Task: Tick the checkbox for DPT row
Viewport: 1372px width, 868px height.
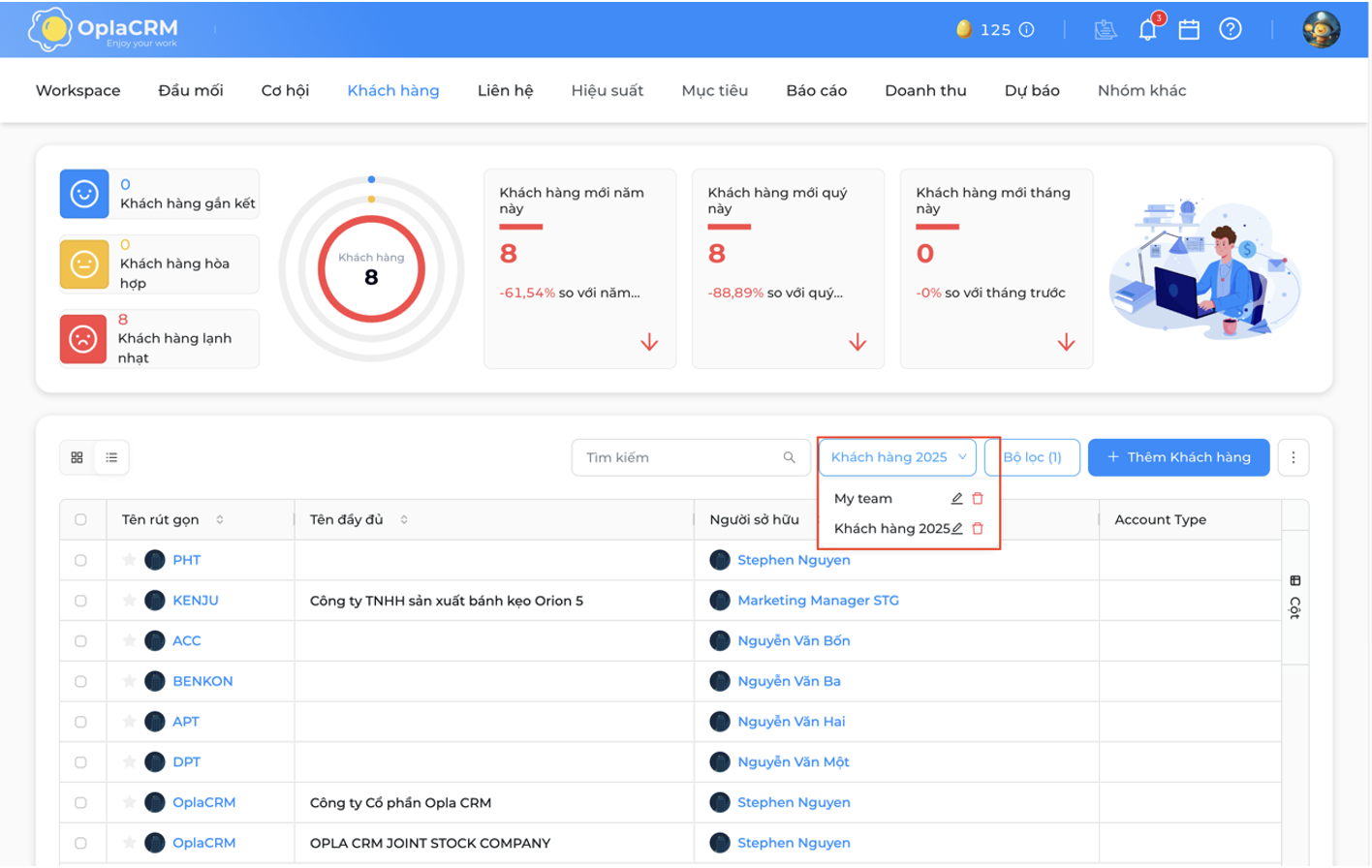Action: click(x=80, y=762)
